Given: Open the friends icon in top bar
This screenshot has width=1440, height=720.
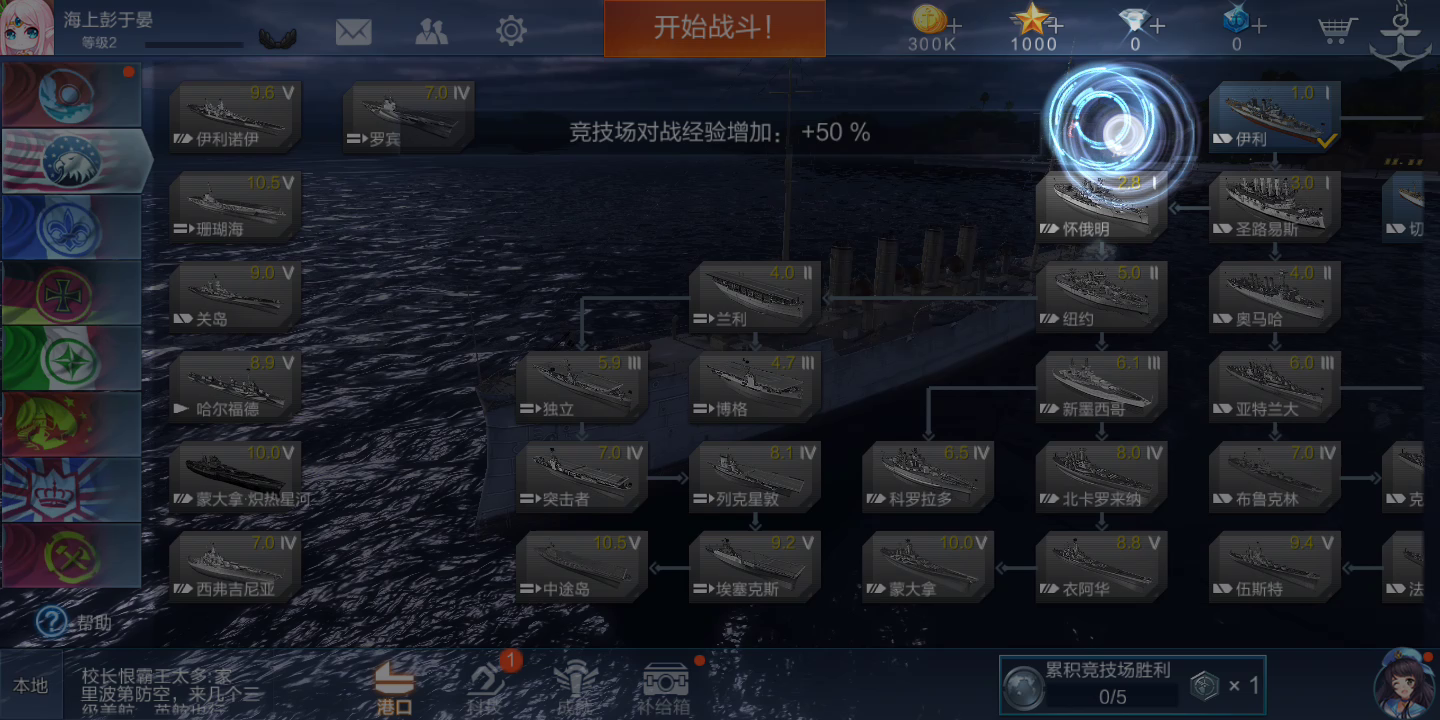Looking at the screenshot, I should pos(431,32).
